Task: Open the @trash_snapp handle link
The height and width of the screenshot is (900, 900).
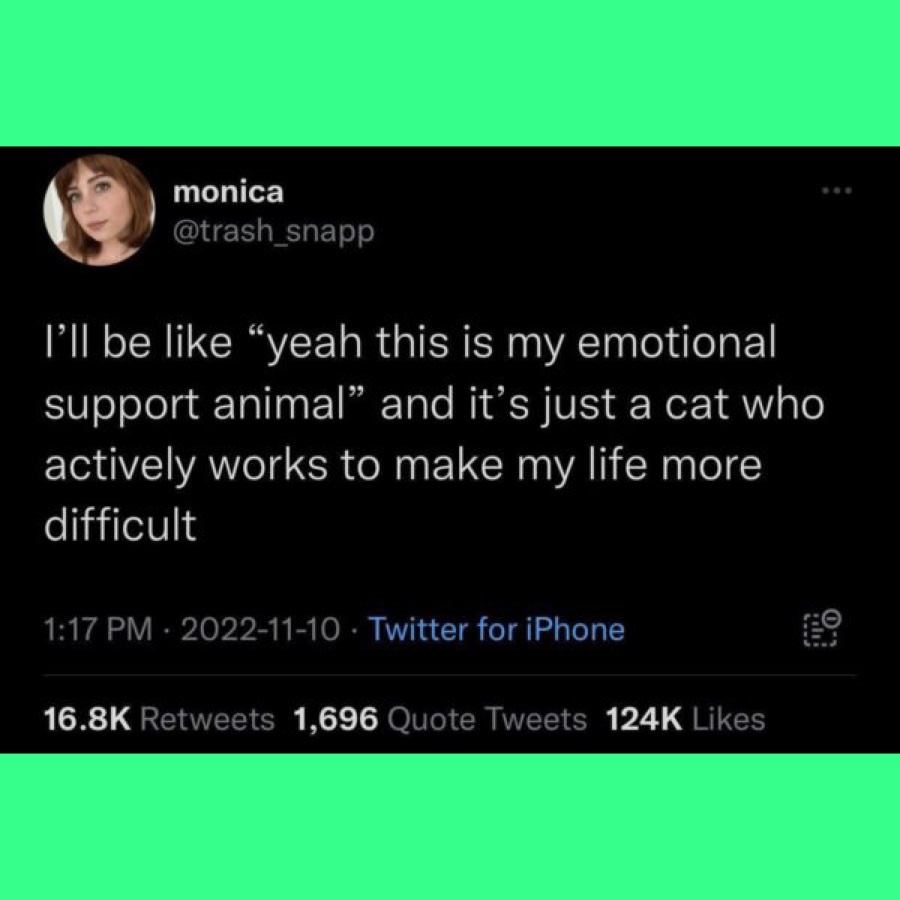Action: pyautogui.click(x=273, y=231)
